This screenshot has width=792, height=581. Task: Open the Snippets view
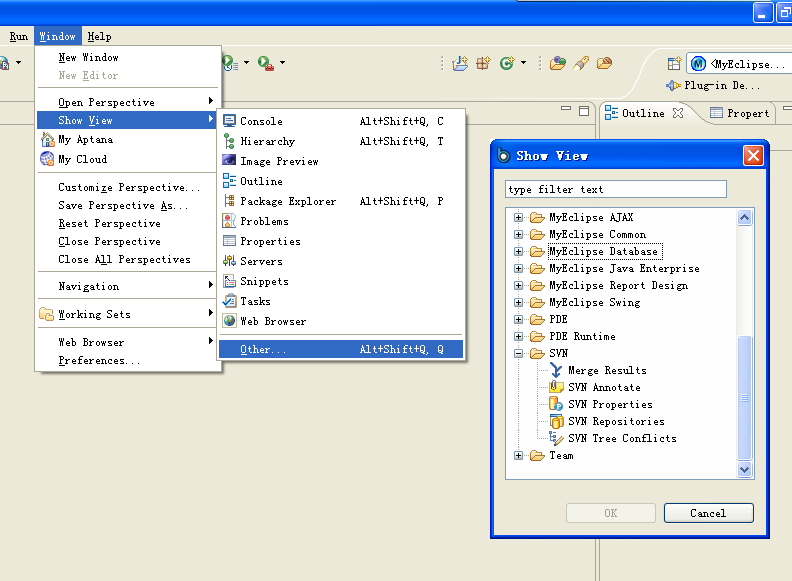[341, 281]
